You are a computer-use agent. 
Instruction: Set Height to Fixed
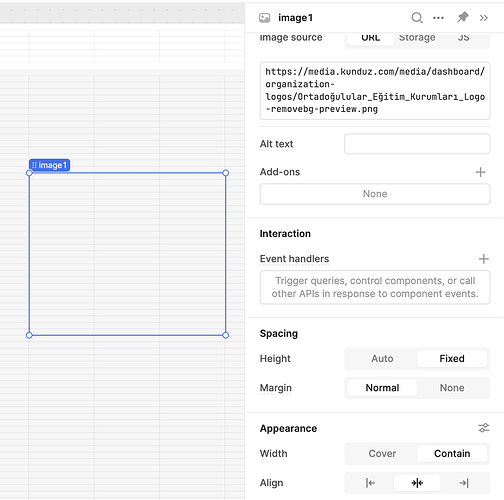(x=452, y=359)
